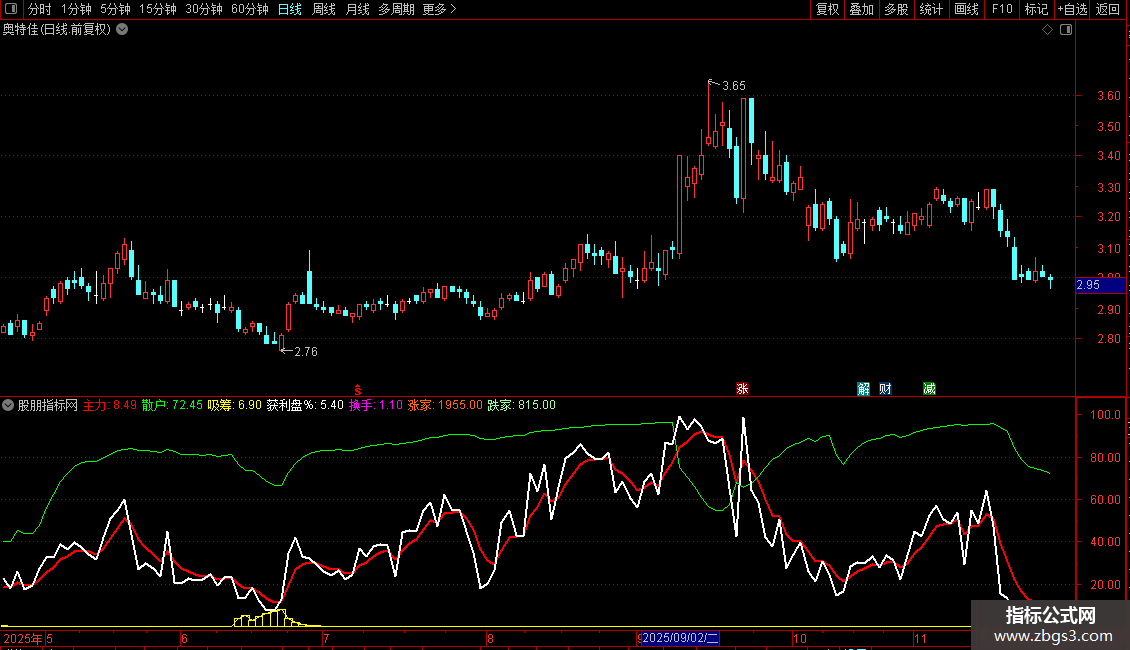Select the 日线 daily chart tab

(290, 9)
